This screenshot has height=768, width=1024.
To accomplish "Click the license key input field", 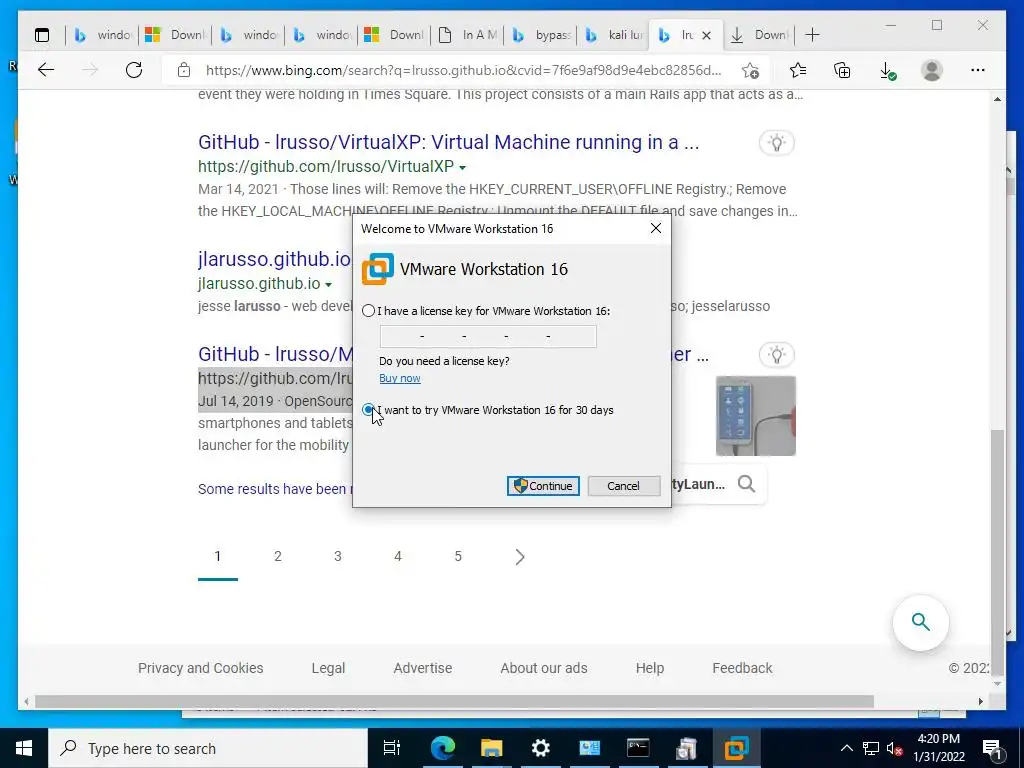I will 488,336.
